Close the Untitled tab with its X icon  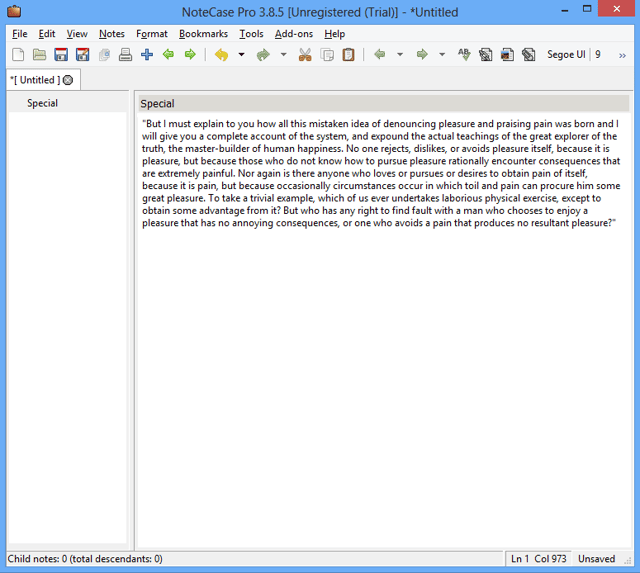point(68,80)
